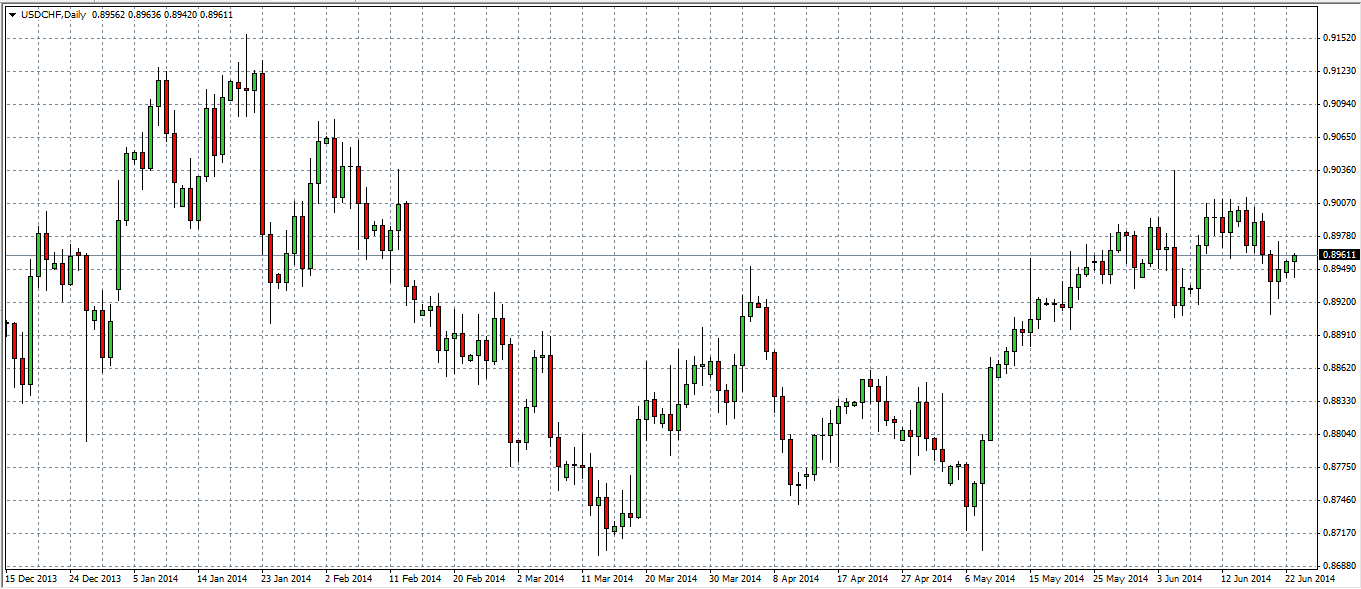Click price level 0.86880 on price scale
This screenshot has height=589, width=1361.
(x=1340, y=566)
